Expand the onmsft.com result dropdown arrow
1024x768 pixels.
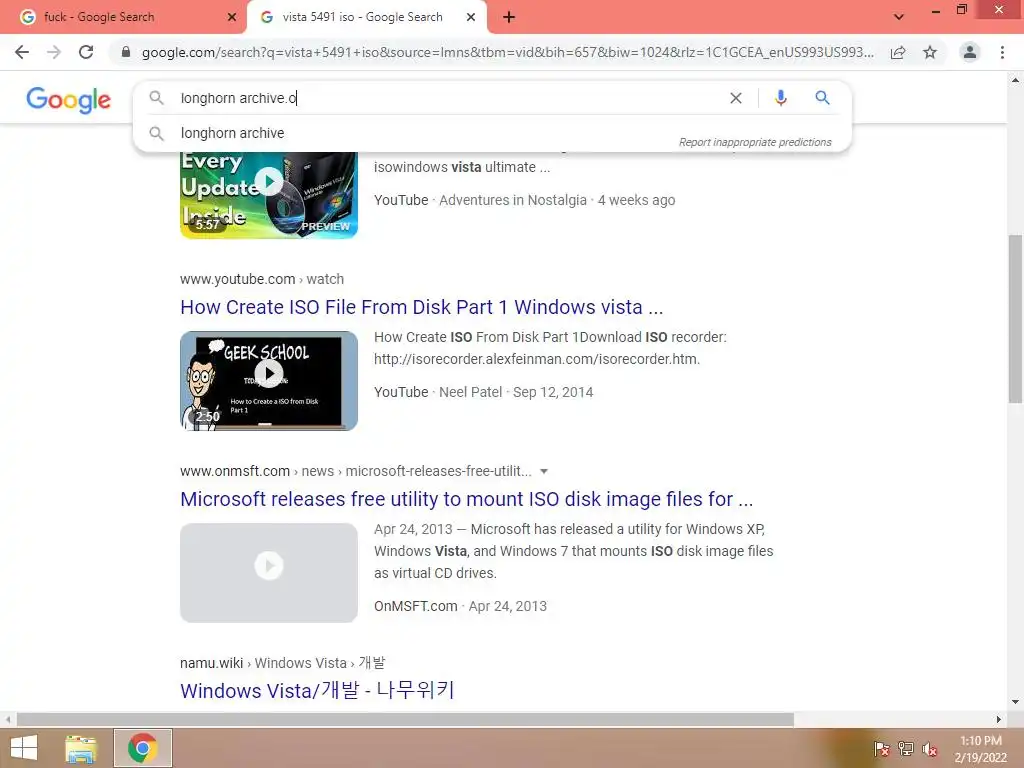[x=544, y=472]
